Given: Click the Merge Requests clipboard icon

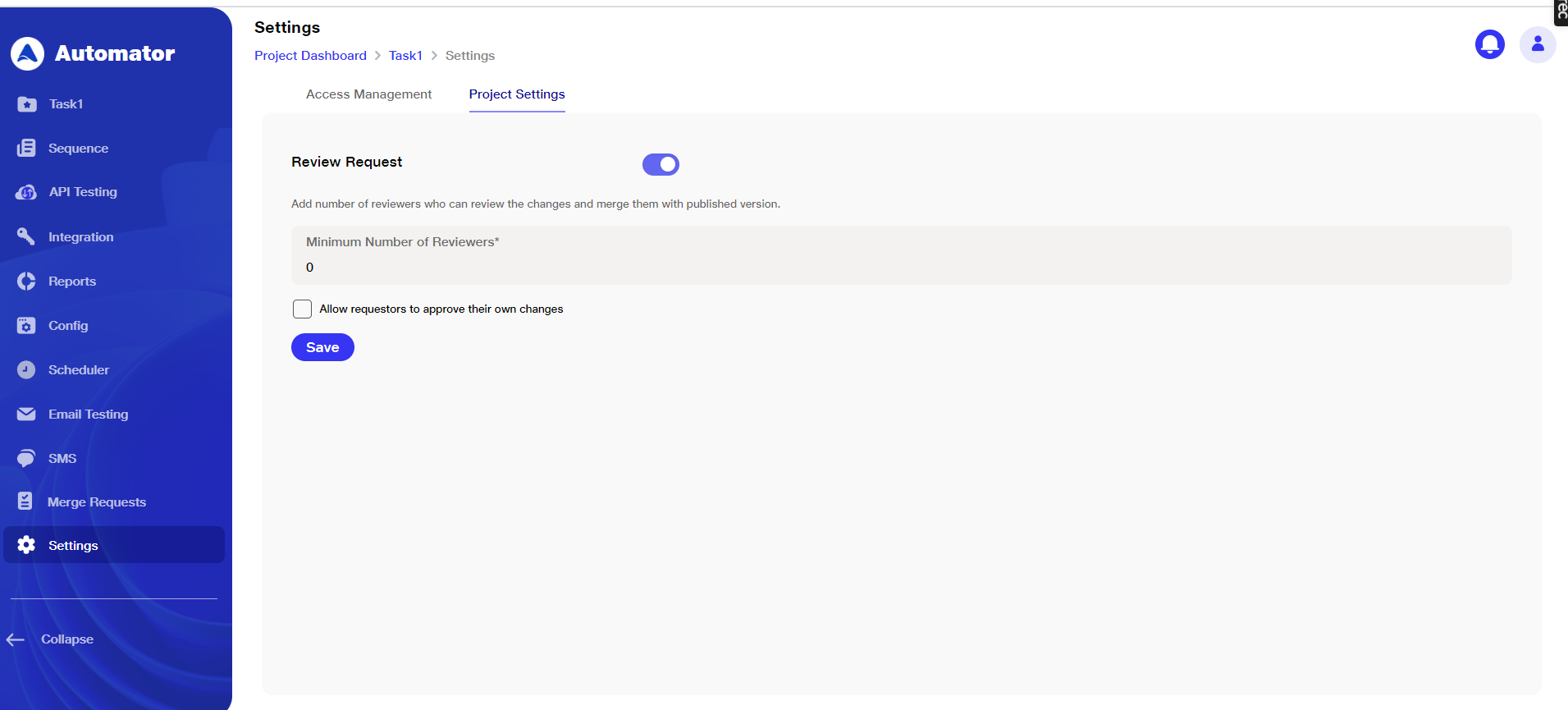Looking at the screenshot, I should tap(25, 502).
